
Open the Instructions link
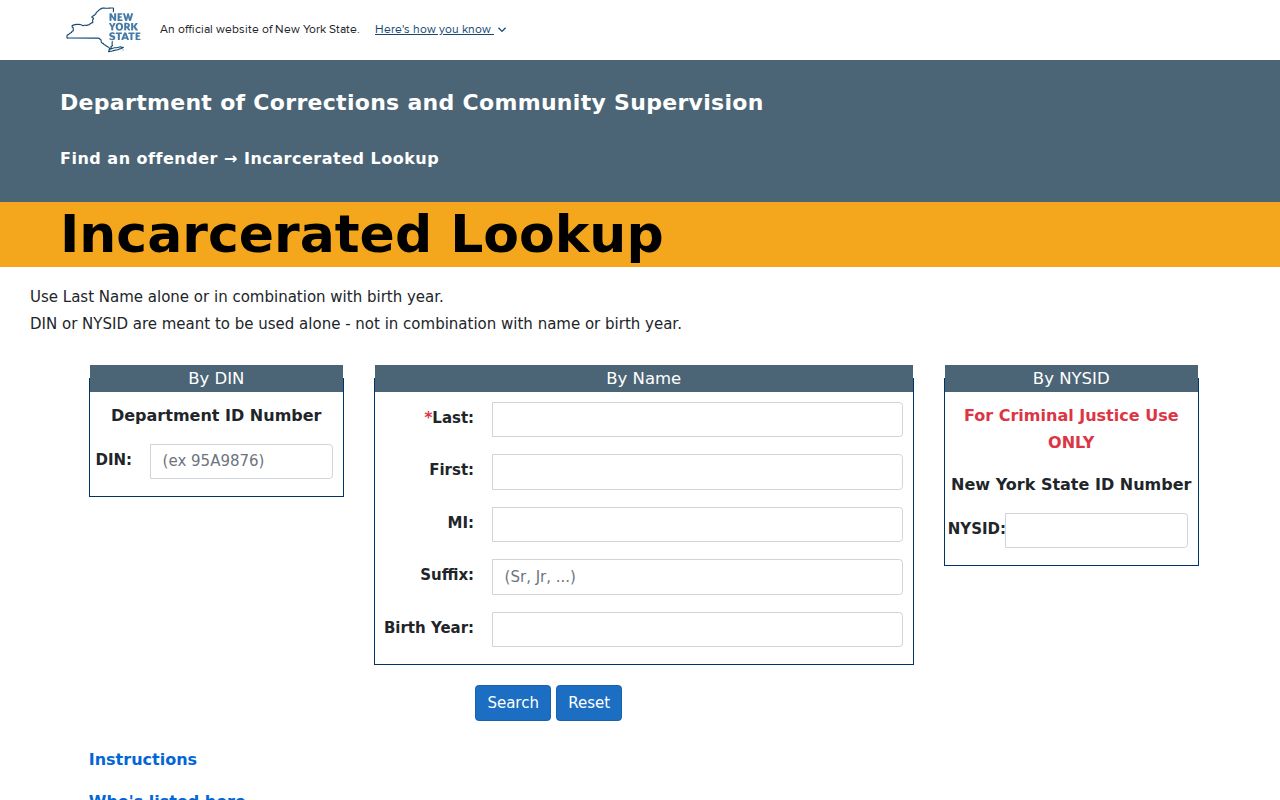coord(143,759)
